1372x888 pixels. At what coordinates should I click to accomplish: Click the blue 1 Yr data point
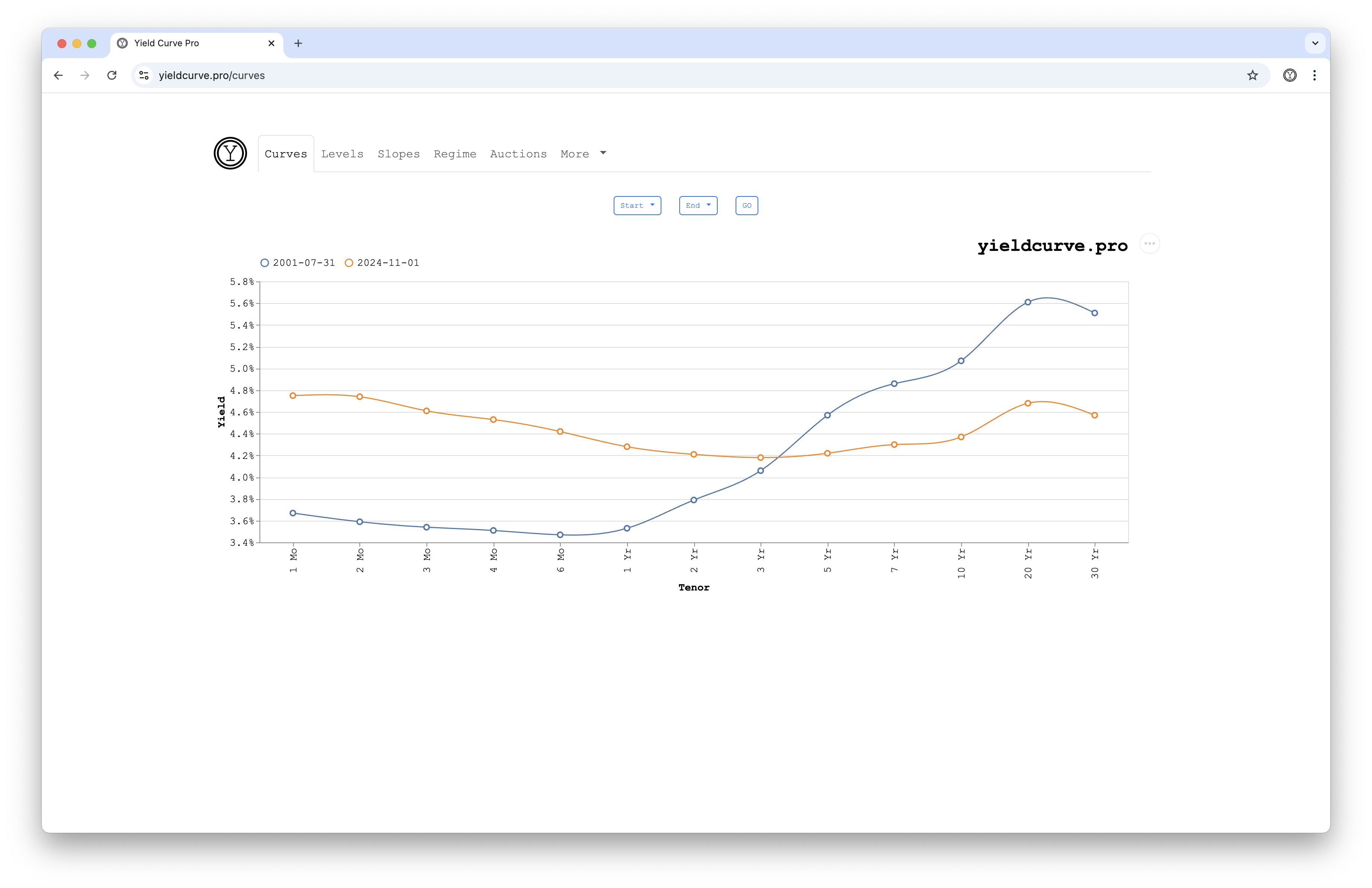coord(627,528)
